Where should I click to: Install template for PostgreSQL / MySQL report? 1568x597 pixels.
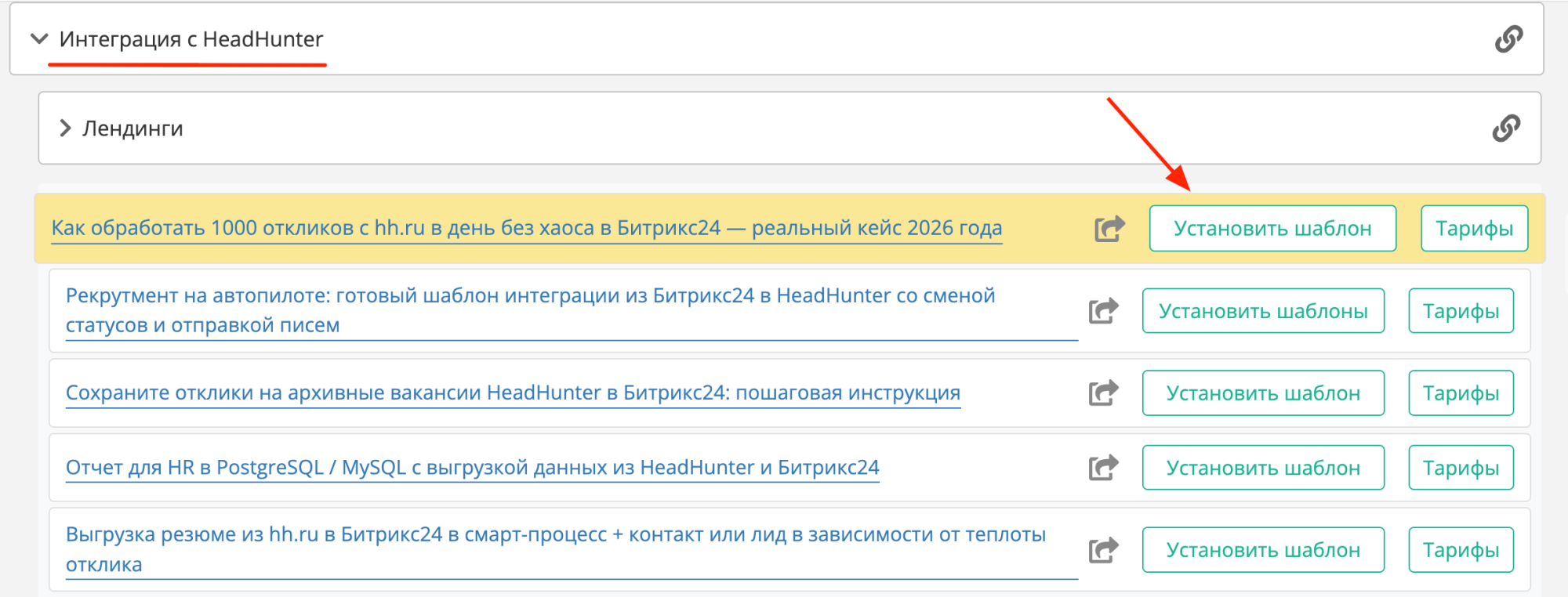pyautogui.click(x=1262, y=468)
